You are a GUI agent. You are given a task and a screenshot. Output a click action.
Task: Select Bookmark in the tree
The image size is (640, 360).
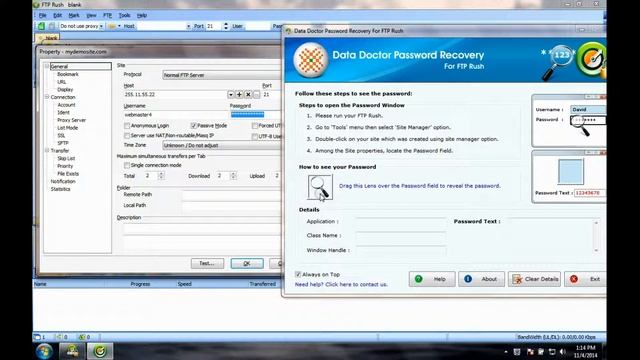tap(68, 74)
